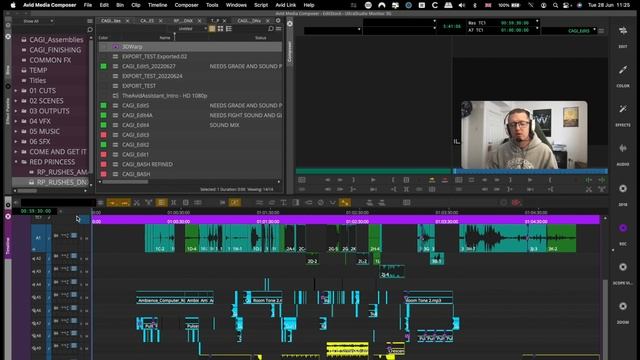Click the record monitor Play button

(530, 180)
